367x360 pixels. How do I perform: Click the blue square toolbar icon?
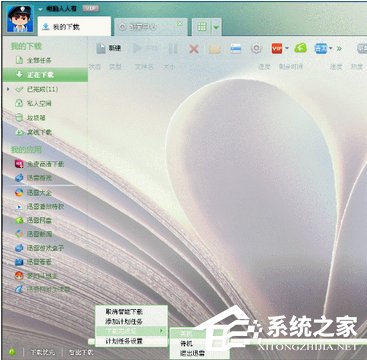[x=321, y=49]
